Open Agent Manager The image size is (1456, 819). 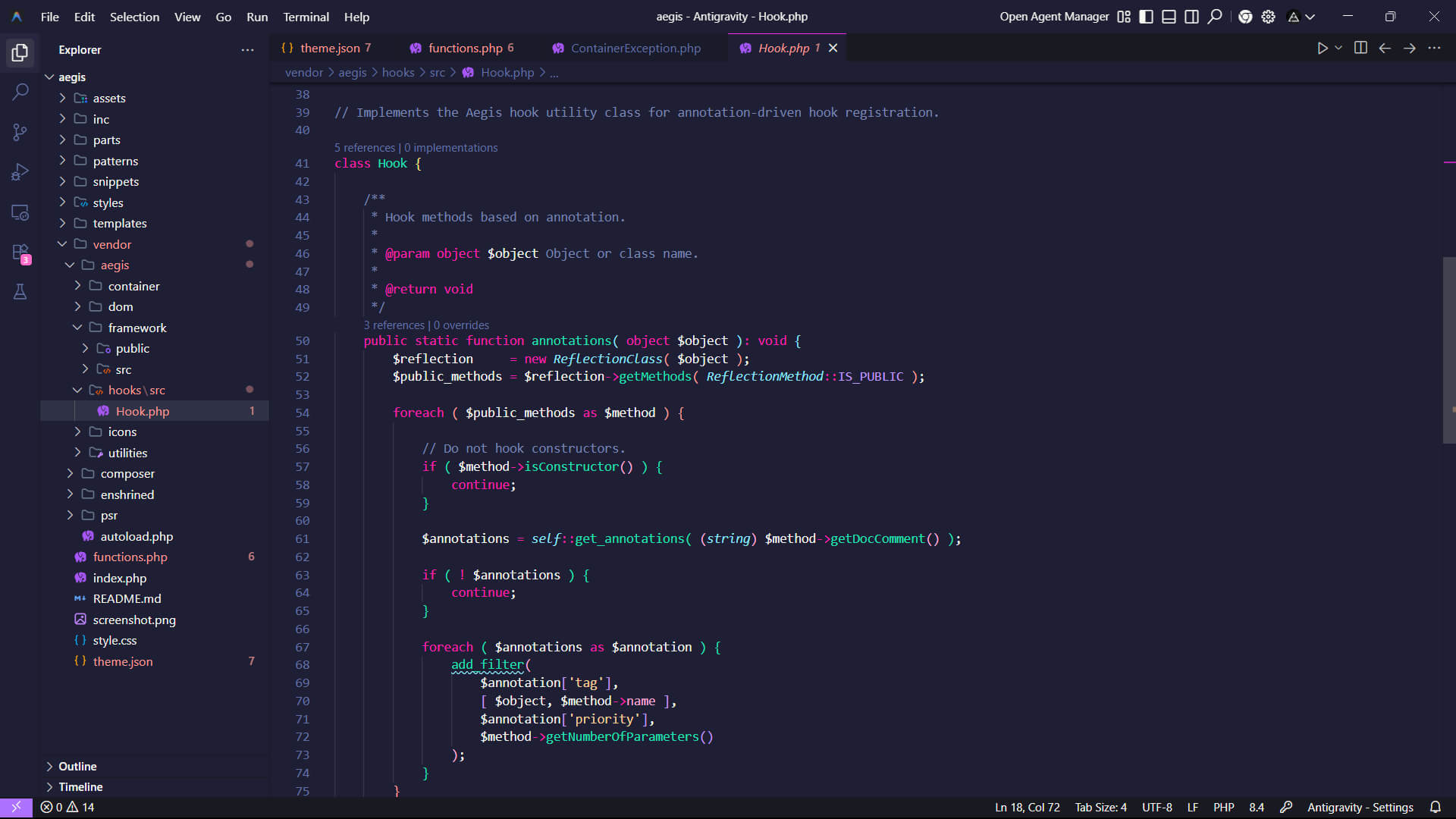1054,16
